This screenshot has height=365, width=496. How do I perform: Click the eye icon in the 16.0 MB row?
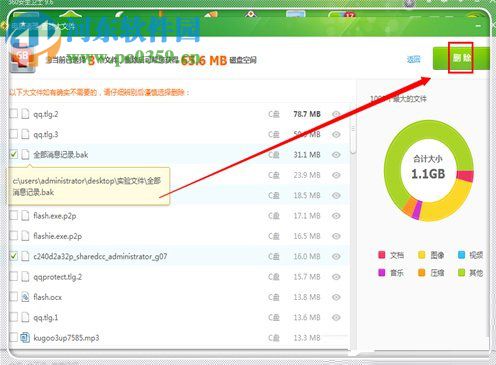[336, 256]
